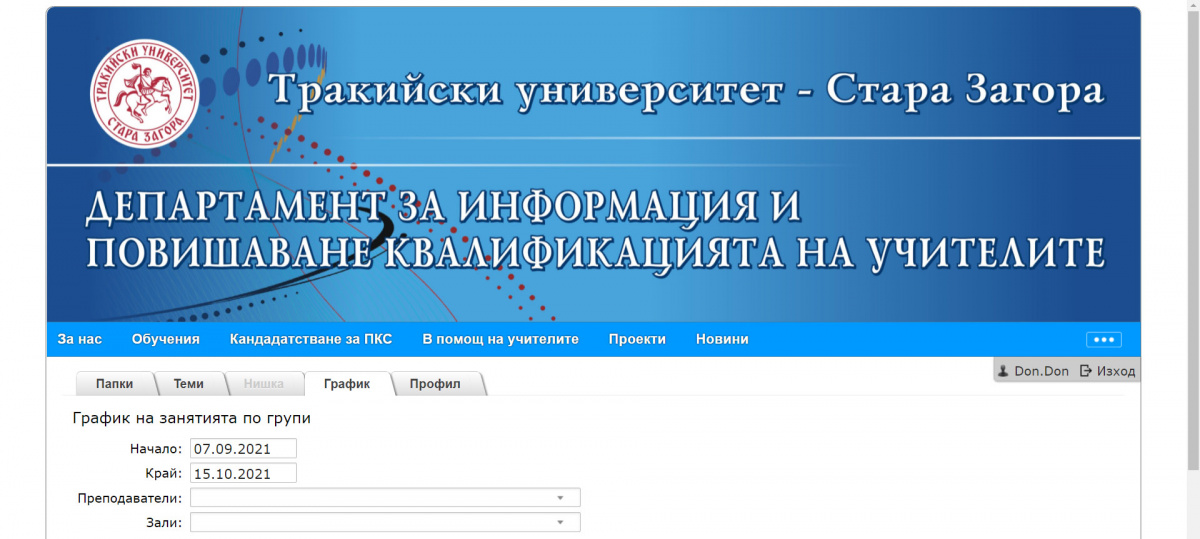Open В помощ на учителите menu

coord(501,339)
